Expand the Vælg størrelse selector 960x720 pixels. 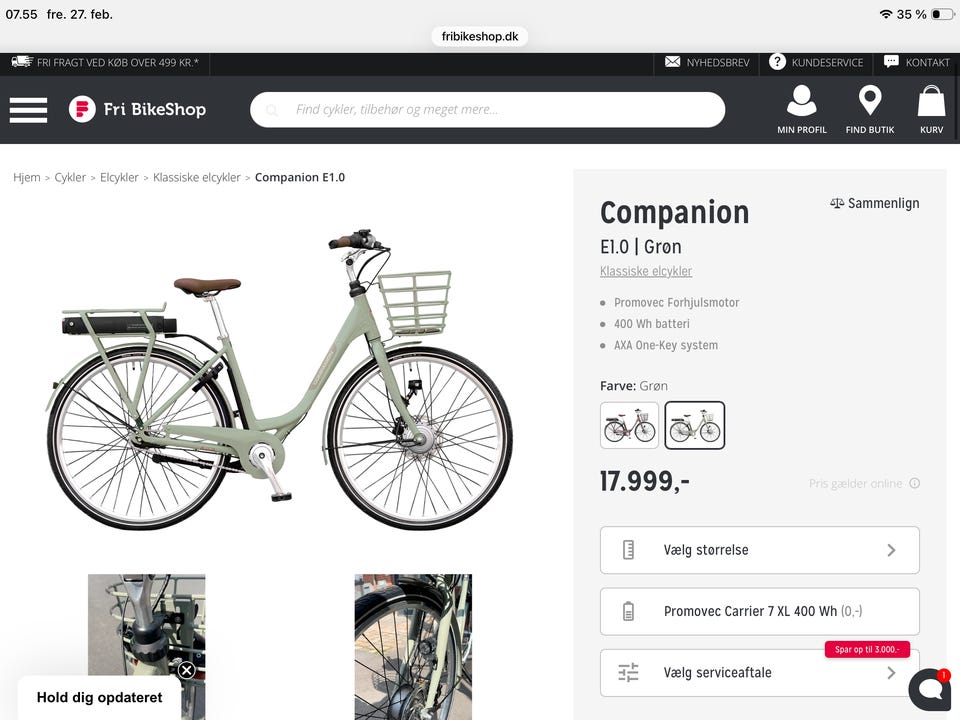click(x=759, y=550)
